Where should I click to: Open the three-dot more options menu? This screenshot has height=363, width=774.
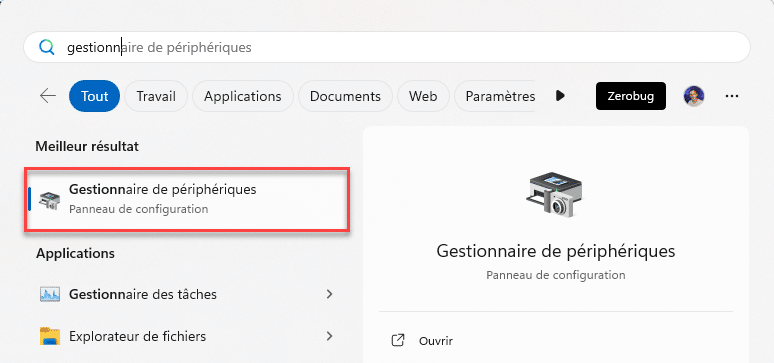(x=732, y=96)
